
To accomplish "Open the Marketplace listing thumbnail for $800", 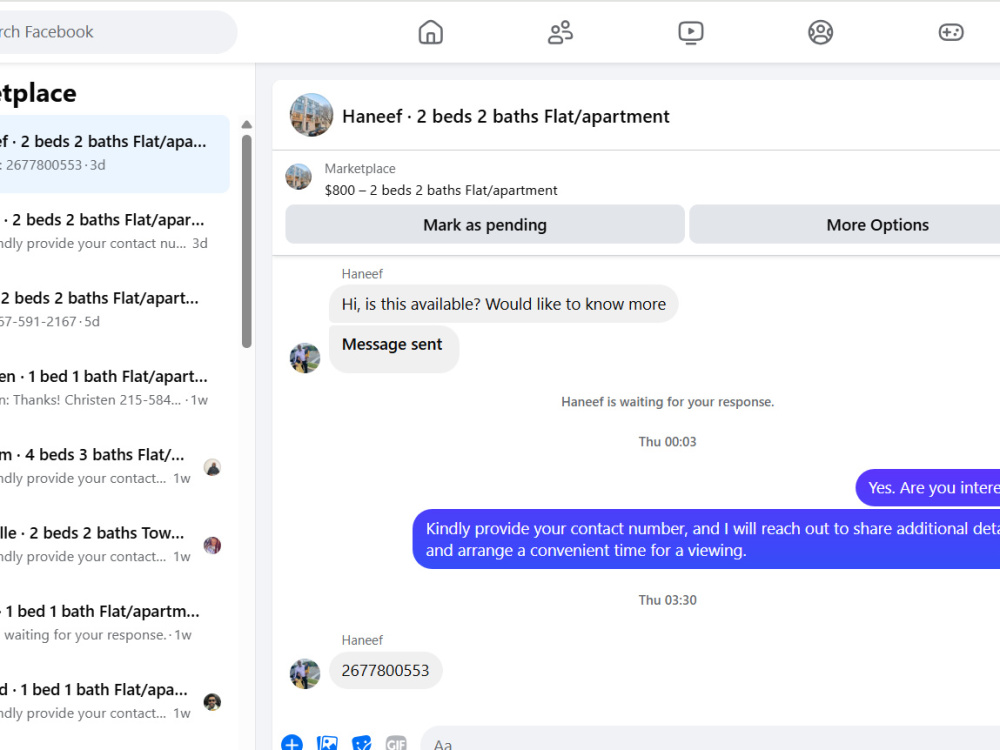I will coord(298,177).
